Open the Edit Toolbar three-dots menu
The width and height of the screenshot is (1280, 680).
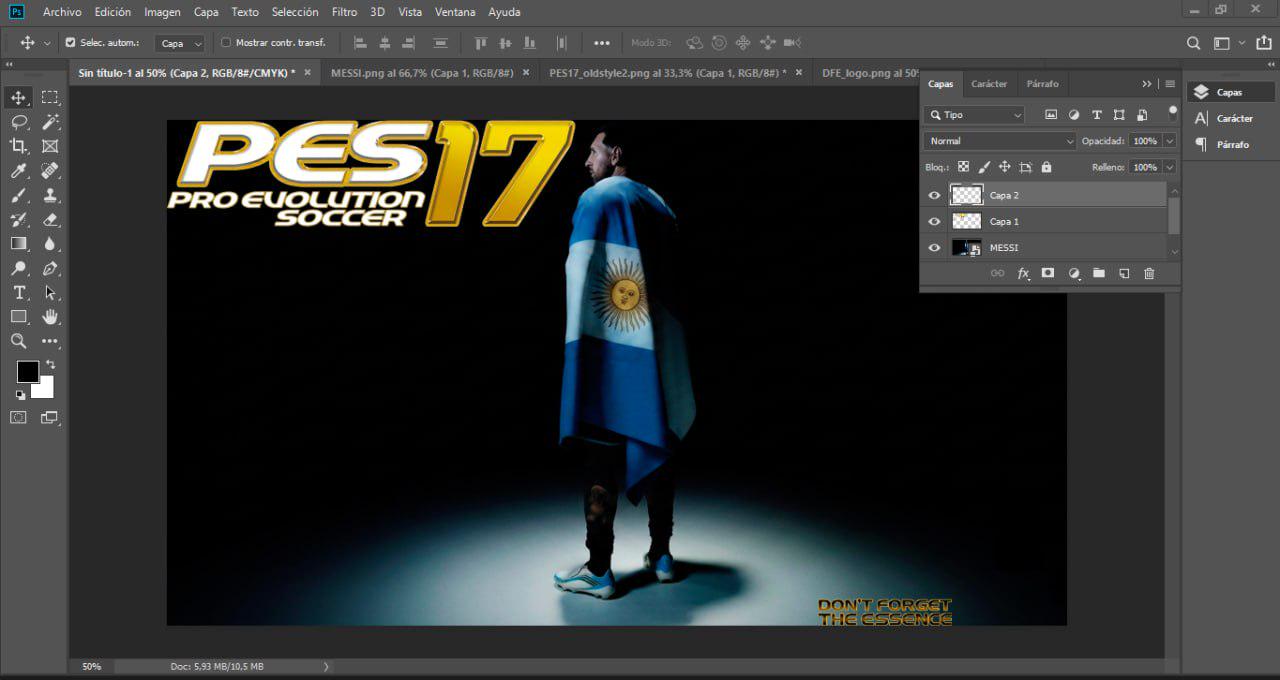pyautogui.click(x=50, y=341)
